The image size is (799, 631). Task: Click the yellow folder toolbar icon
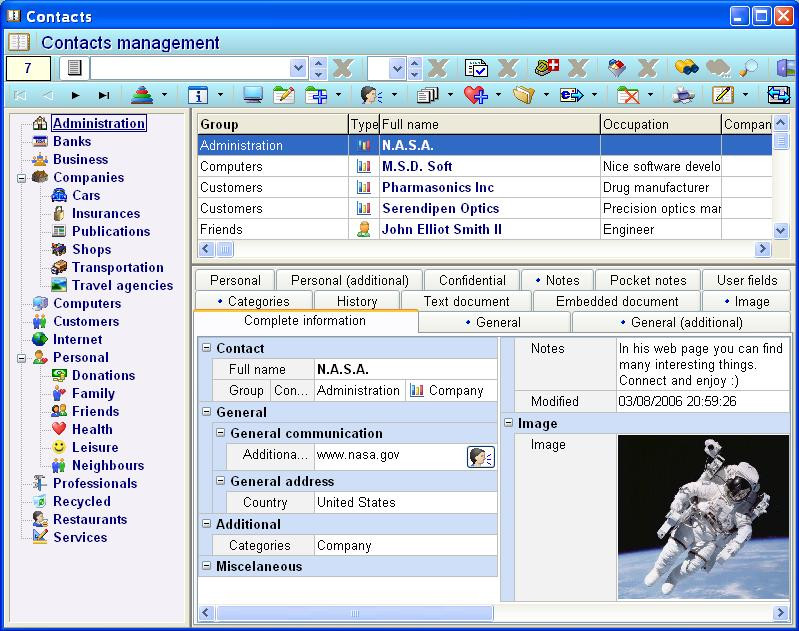coord(524,95)
